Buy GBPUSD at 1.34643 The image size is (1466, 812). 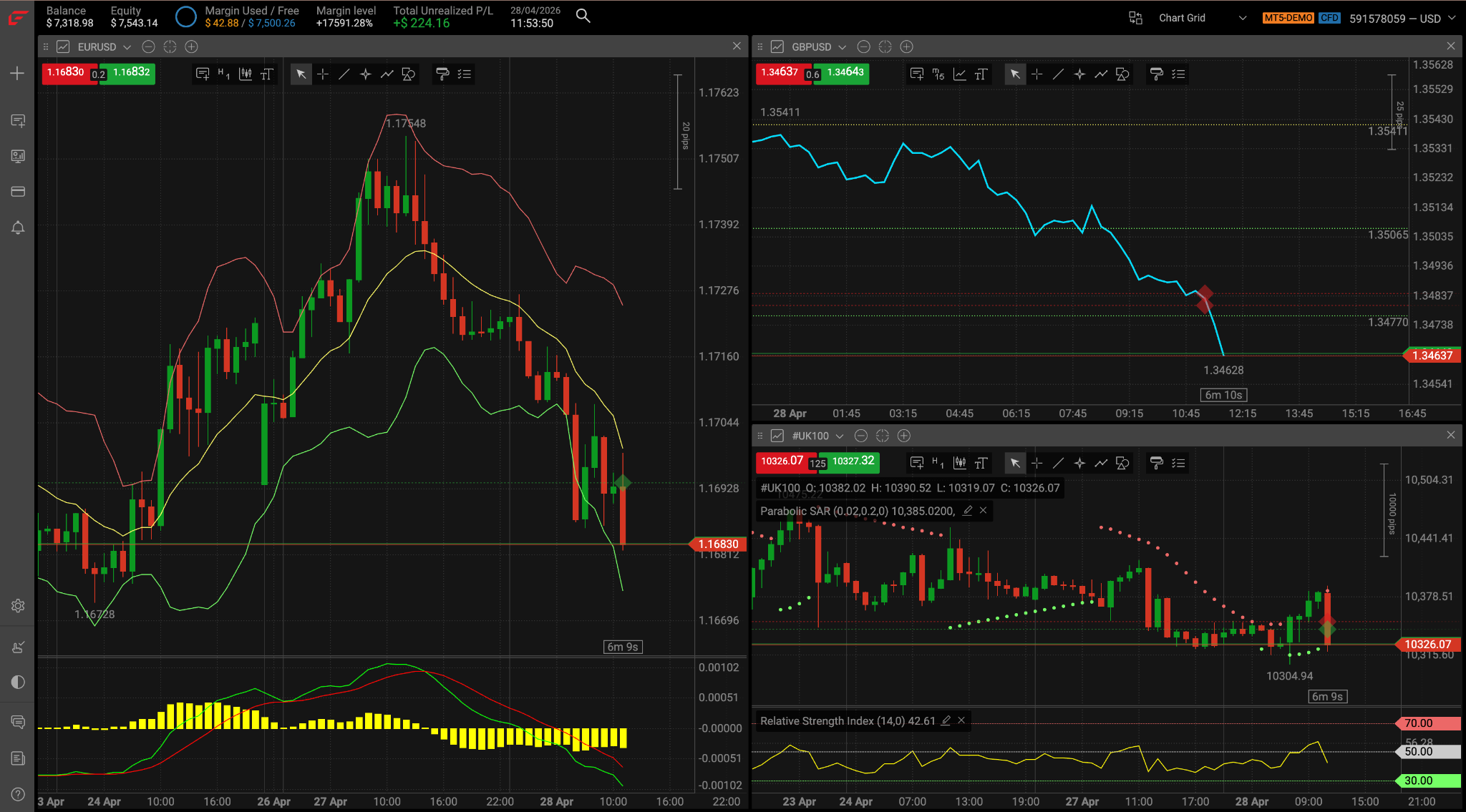tap(845, 73)
